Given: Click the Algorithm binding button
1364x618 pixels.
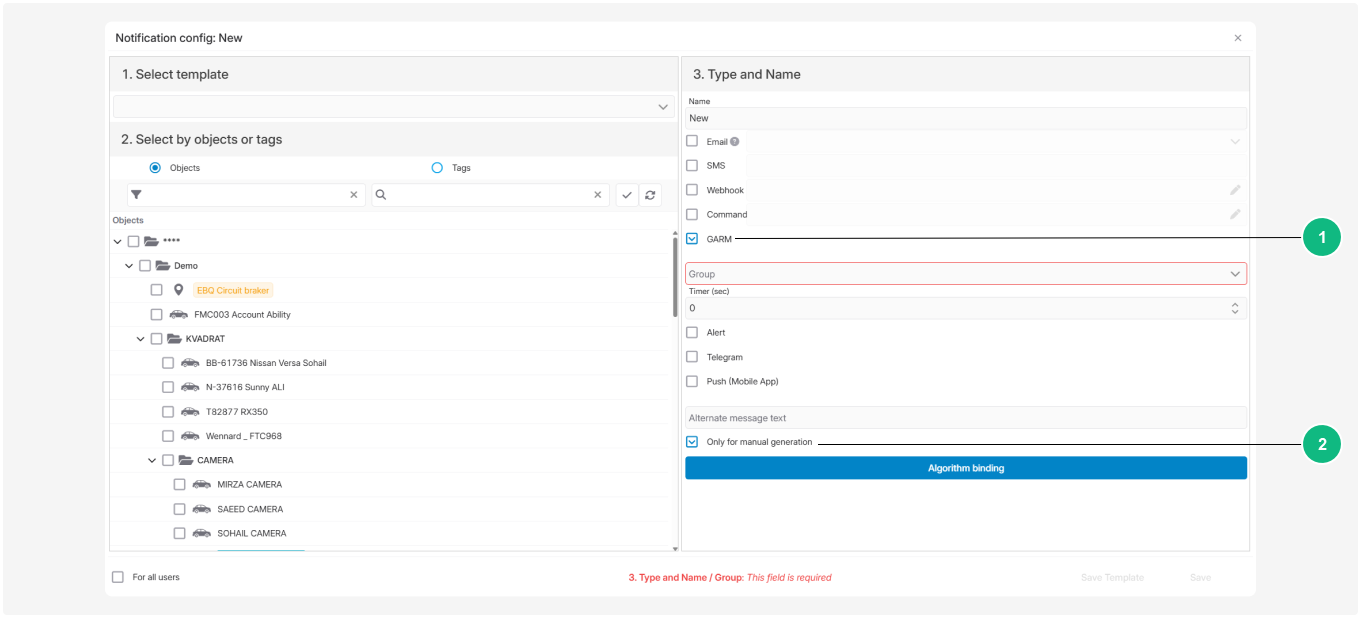Looking at the screenshot, I should 965,468.
